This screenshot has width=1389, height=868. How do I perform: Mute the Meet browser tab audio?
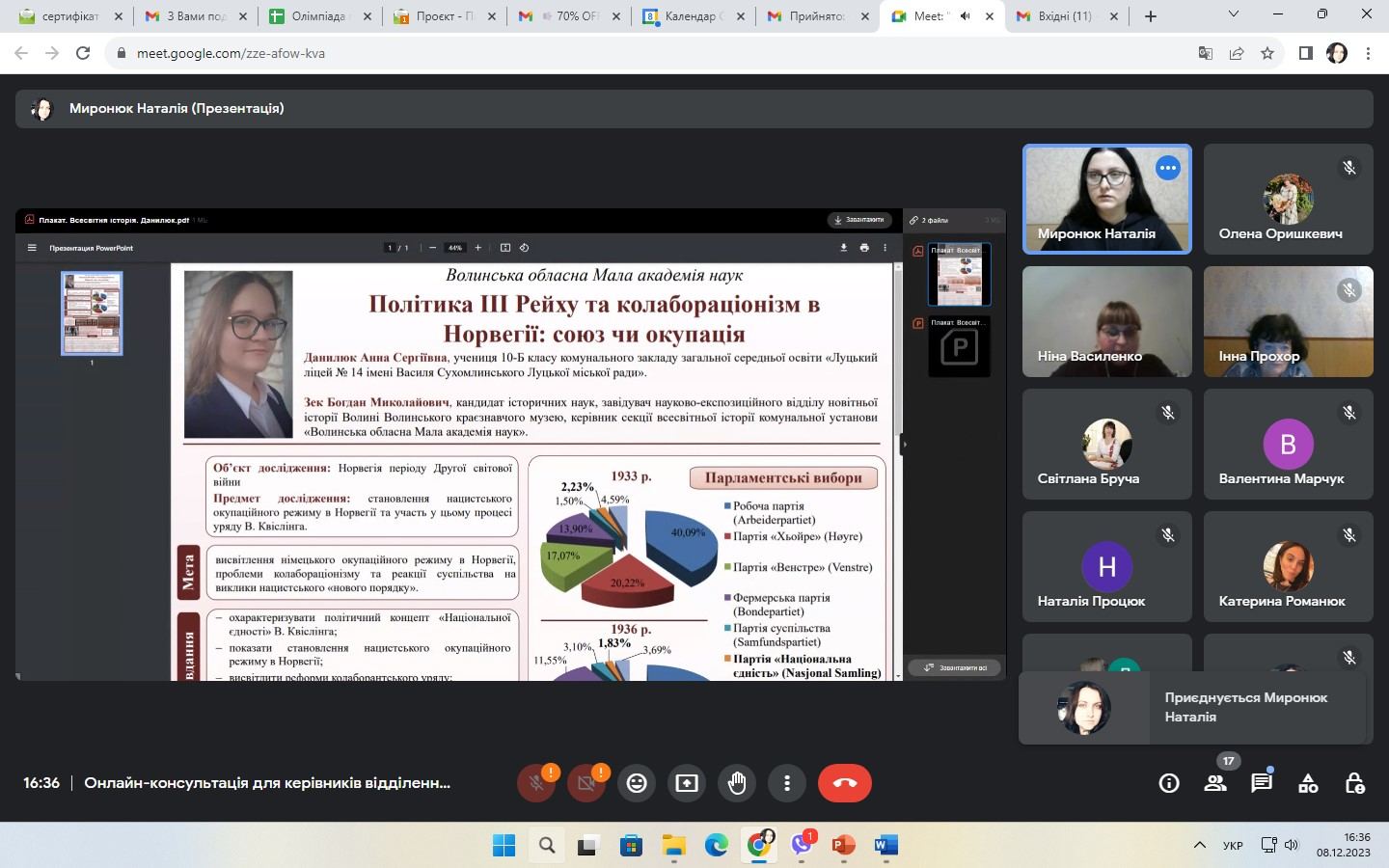965,16
